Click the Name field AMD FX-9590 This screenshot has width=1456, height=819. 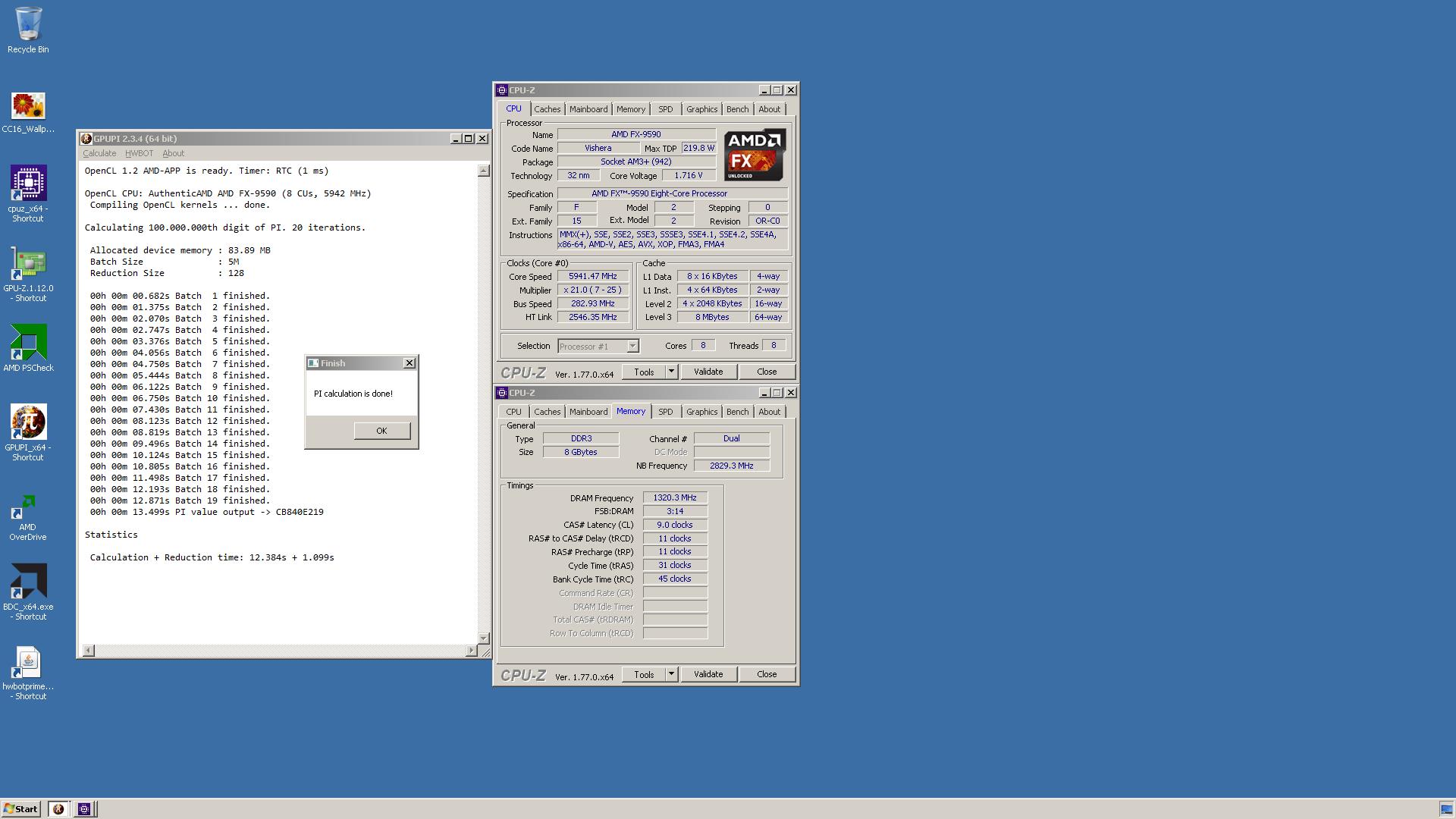pyautogui.click(x=636, y=134)
